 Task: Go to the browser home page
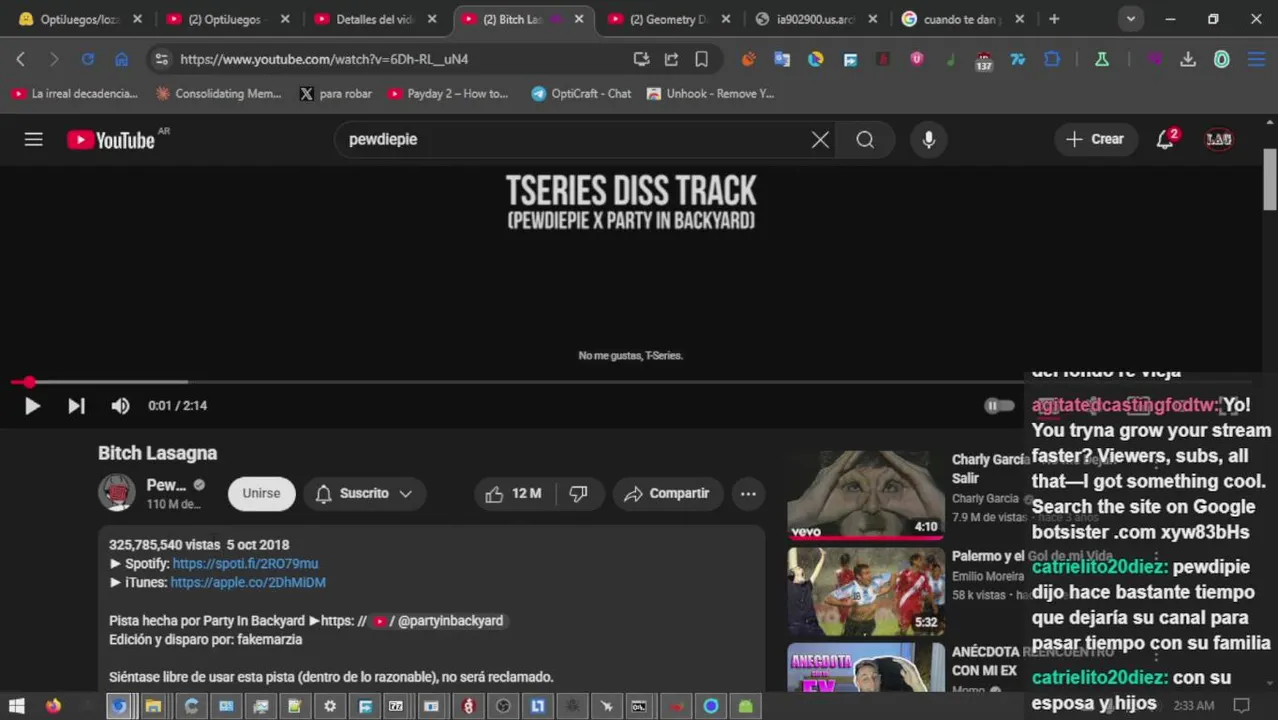tap(121, 59)
